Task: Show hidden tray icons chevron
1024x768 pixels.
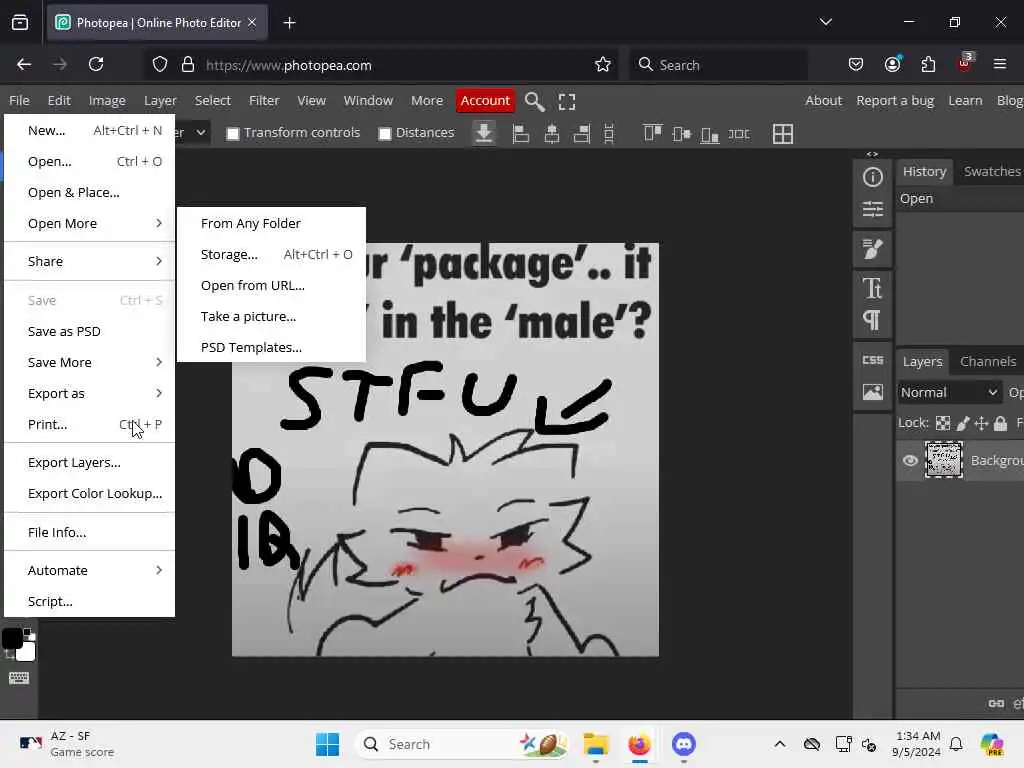Action: click(780, 744)
